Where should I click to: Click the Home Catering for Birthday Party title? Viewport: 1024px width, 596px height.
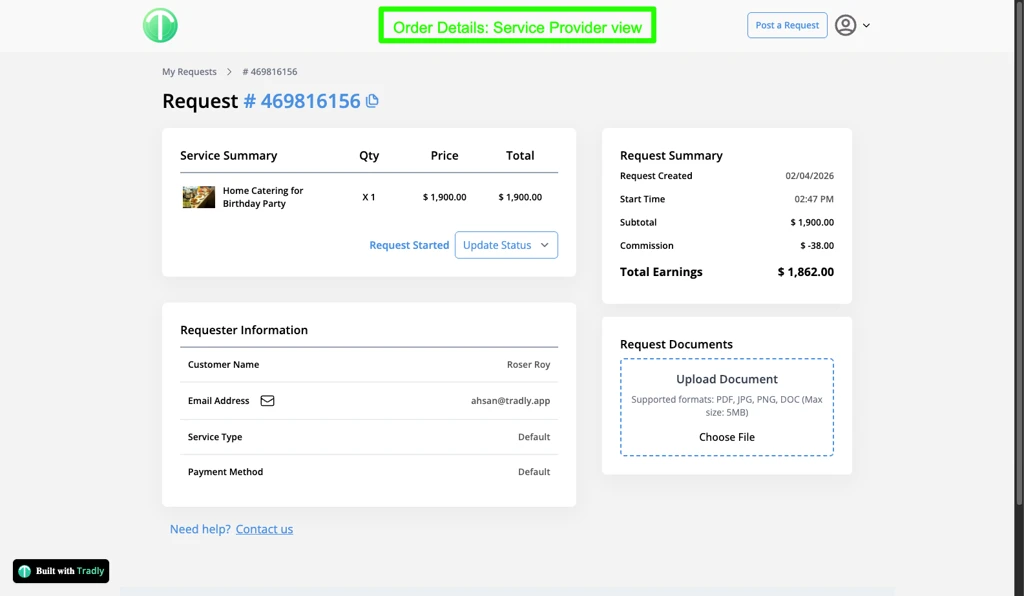click(x=262, y=197)
